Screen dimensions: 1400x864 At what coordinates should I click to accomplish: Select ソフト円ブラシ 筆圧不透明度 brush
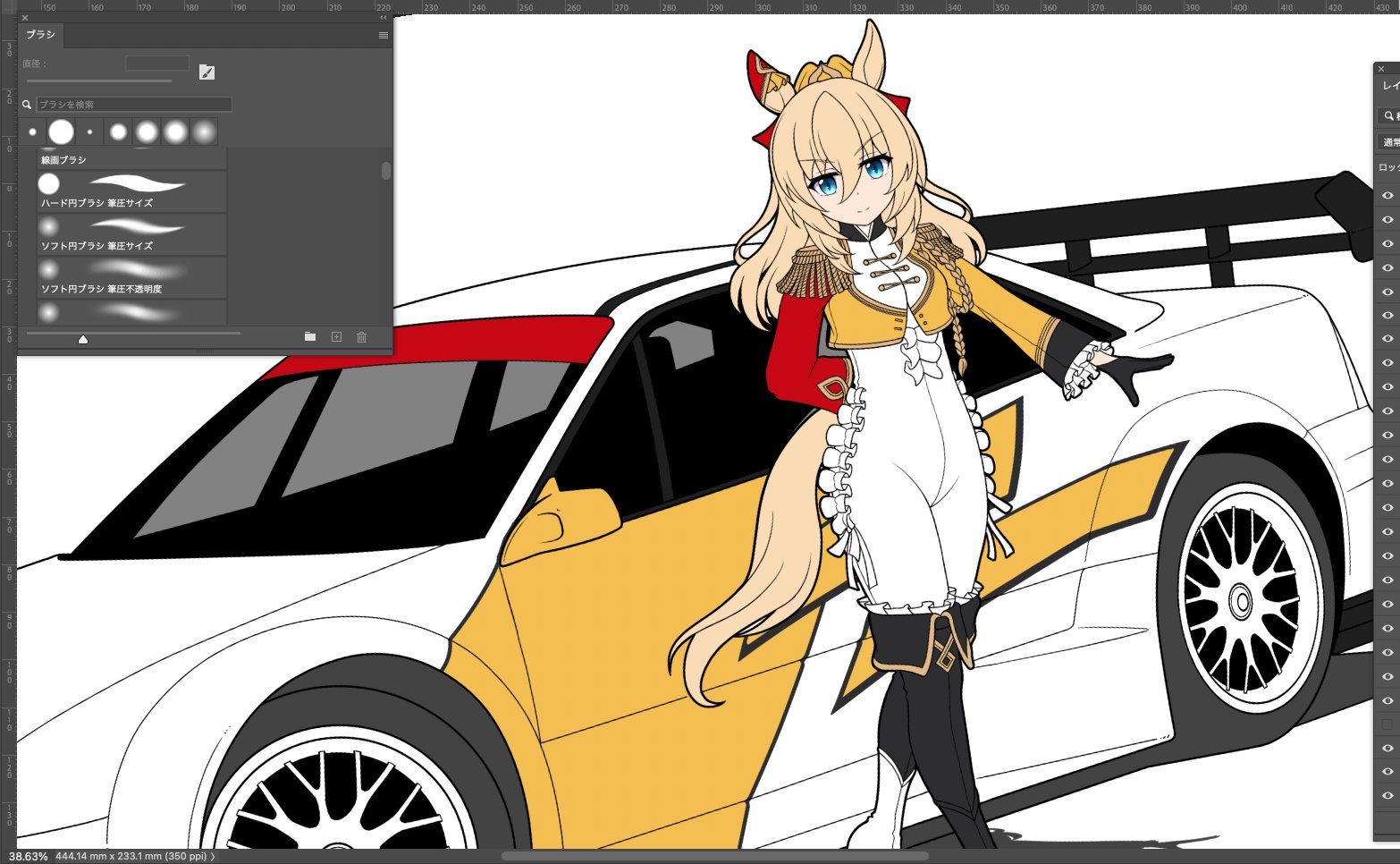(131, 277)
